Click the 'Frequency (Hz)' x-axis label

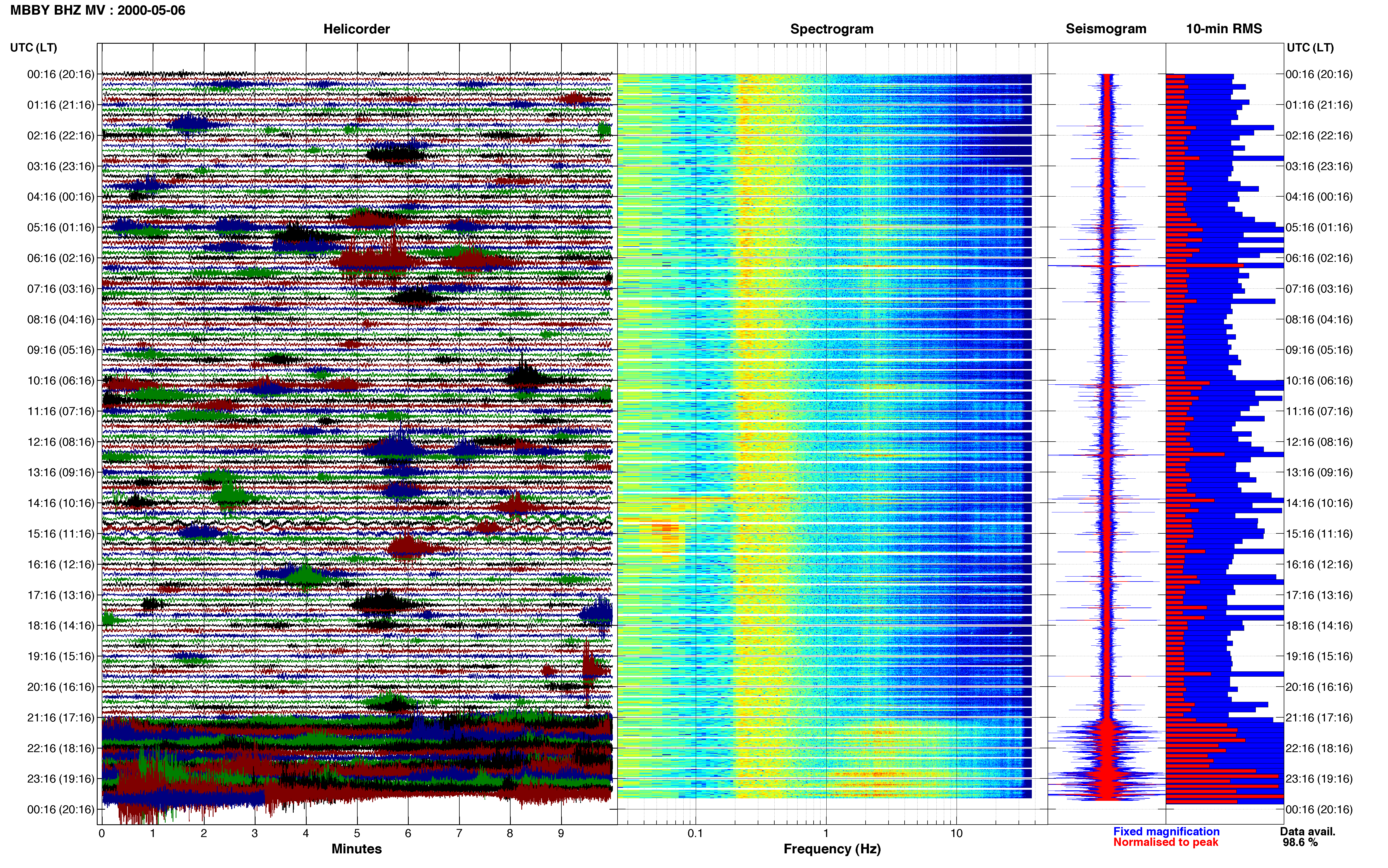832,849
